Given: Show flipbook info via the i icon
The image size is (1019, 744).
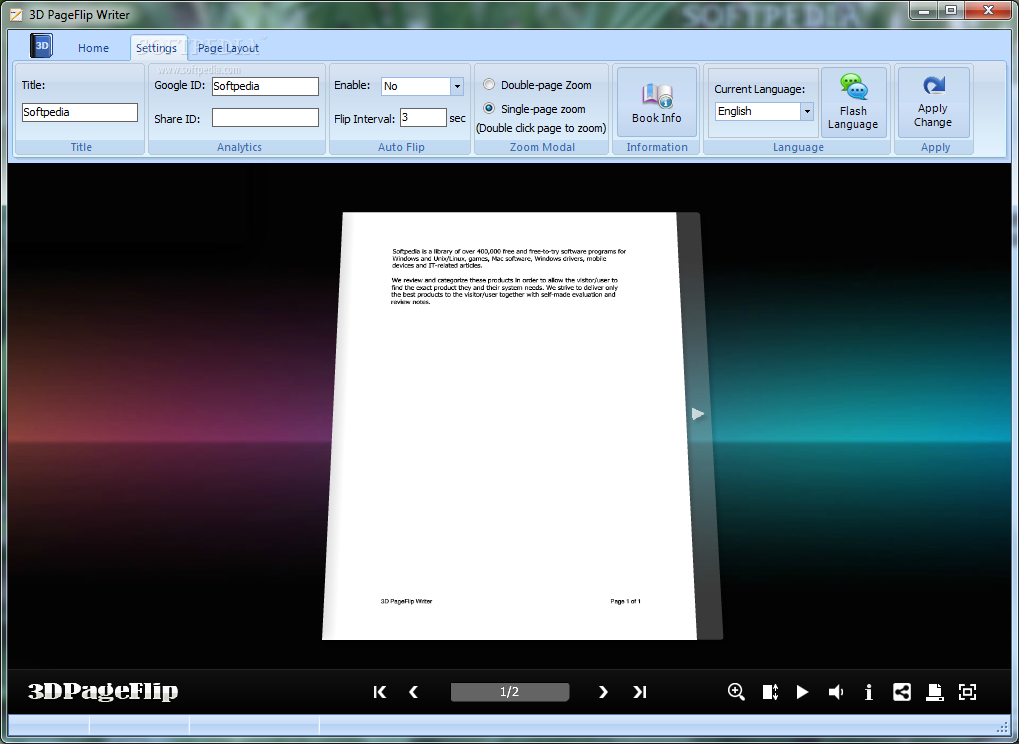Looking at the screenshot, I should (x=869, y=692).
